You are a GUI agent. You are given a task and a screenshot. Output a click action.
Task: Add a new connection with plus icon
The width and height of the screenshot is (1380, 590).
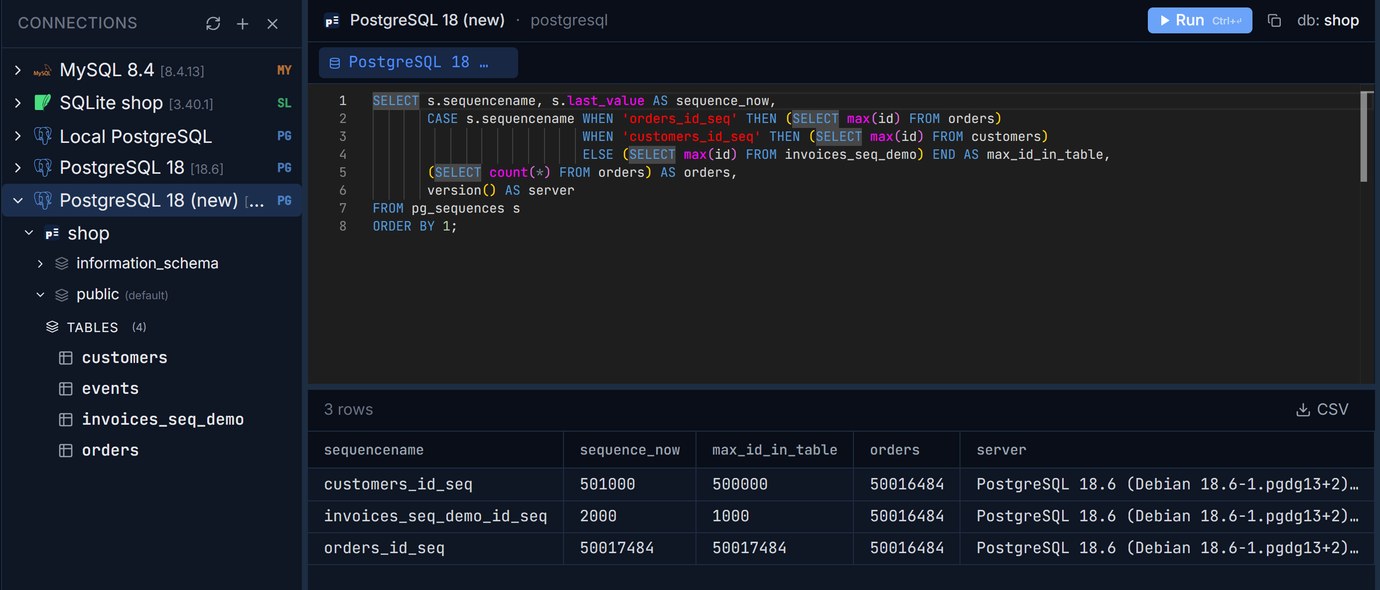(x=242, y=23)
